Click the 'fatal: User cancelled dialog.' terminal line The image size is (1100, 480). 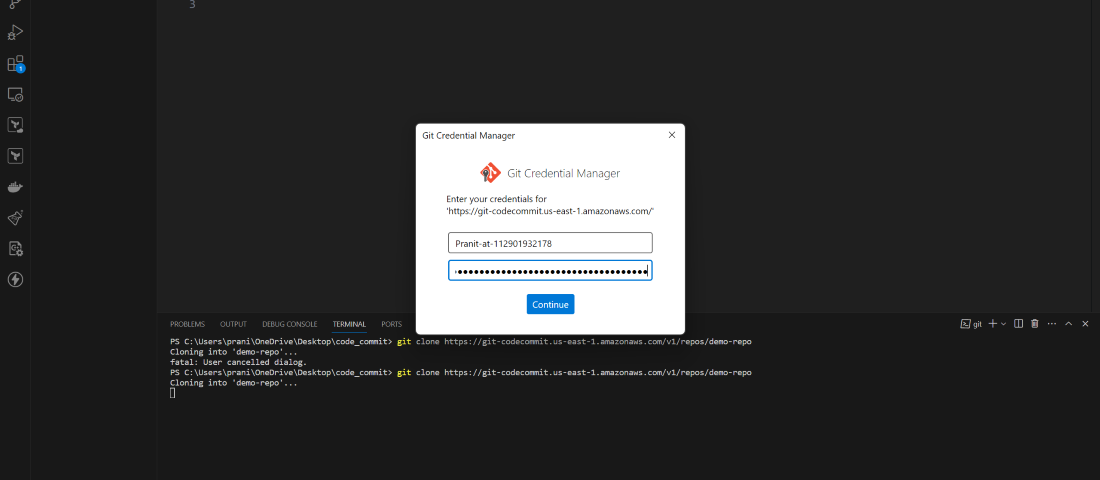239,362
